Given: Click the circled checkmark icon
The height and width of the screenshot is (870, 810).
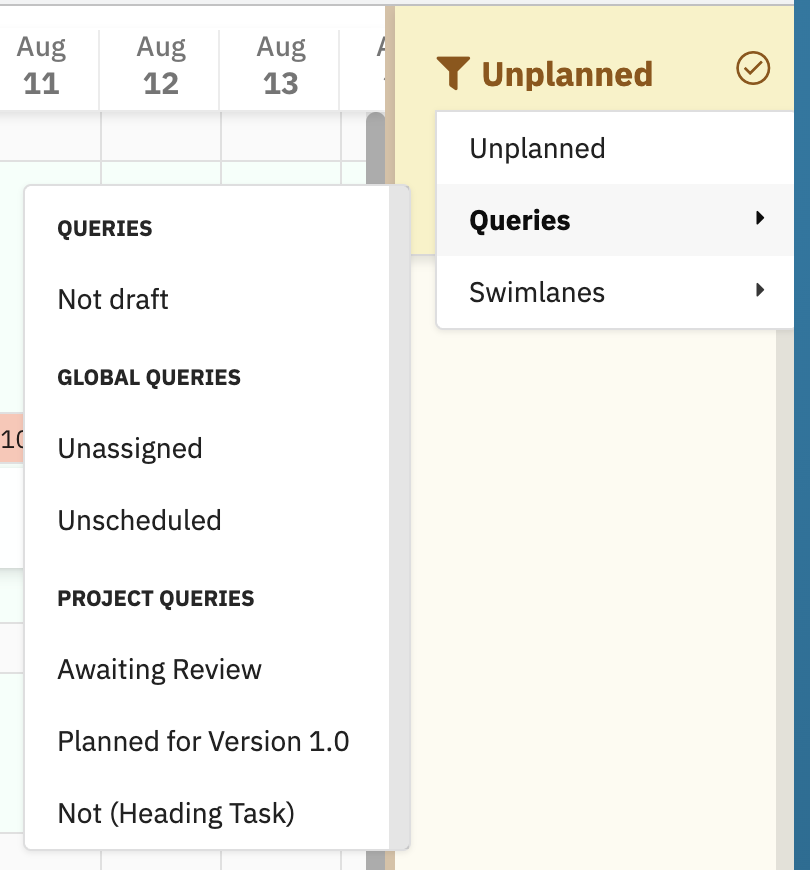Looking at the screenshot, I should tap(753, 68).
